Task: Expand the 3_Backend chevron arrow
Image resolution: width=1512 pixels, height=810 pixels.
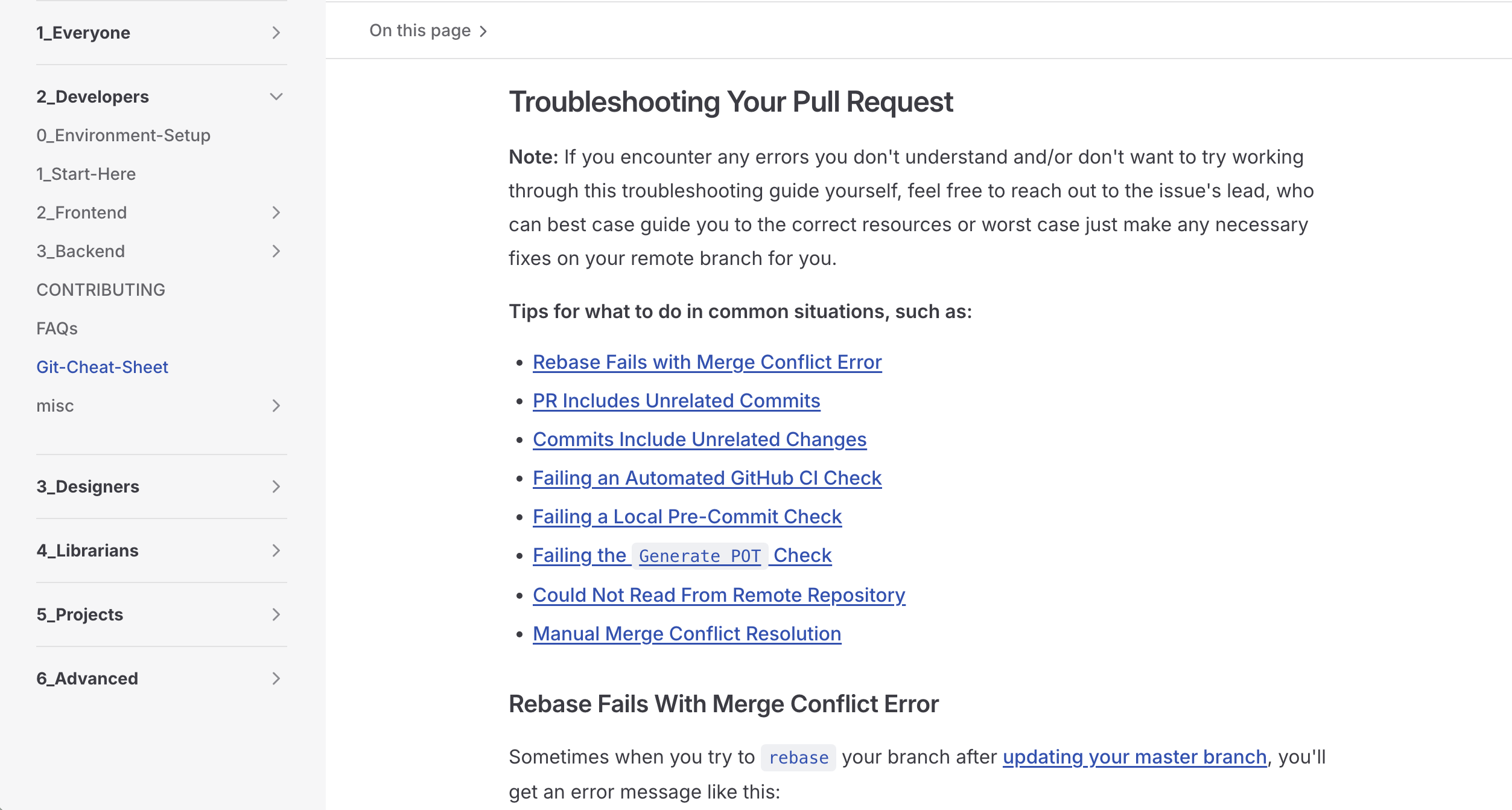Action: [276, 251]
